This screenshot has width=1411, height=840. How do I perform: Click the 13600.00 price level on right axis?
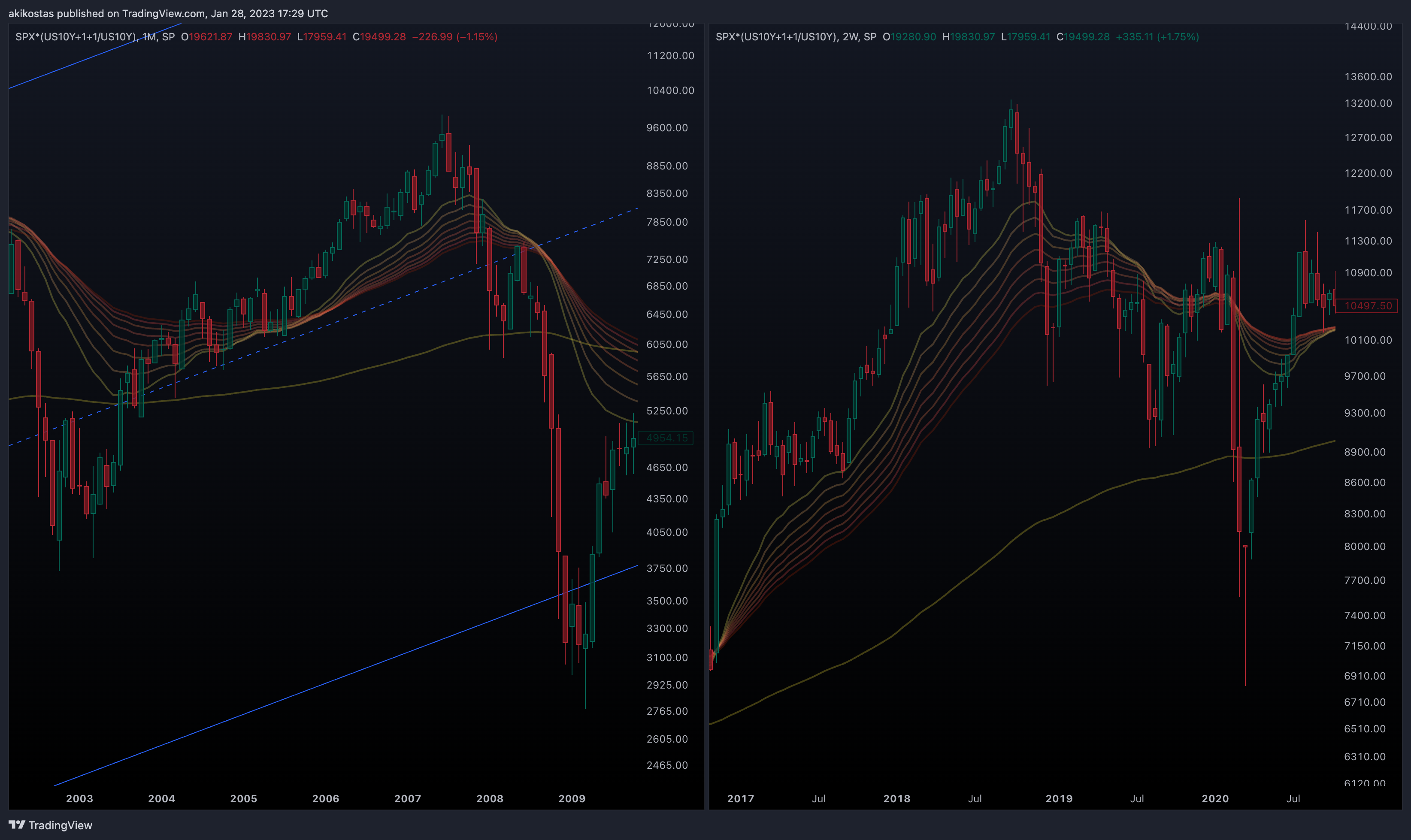[1368, 76]
